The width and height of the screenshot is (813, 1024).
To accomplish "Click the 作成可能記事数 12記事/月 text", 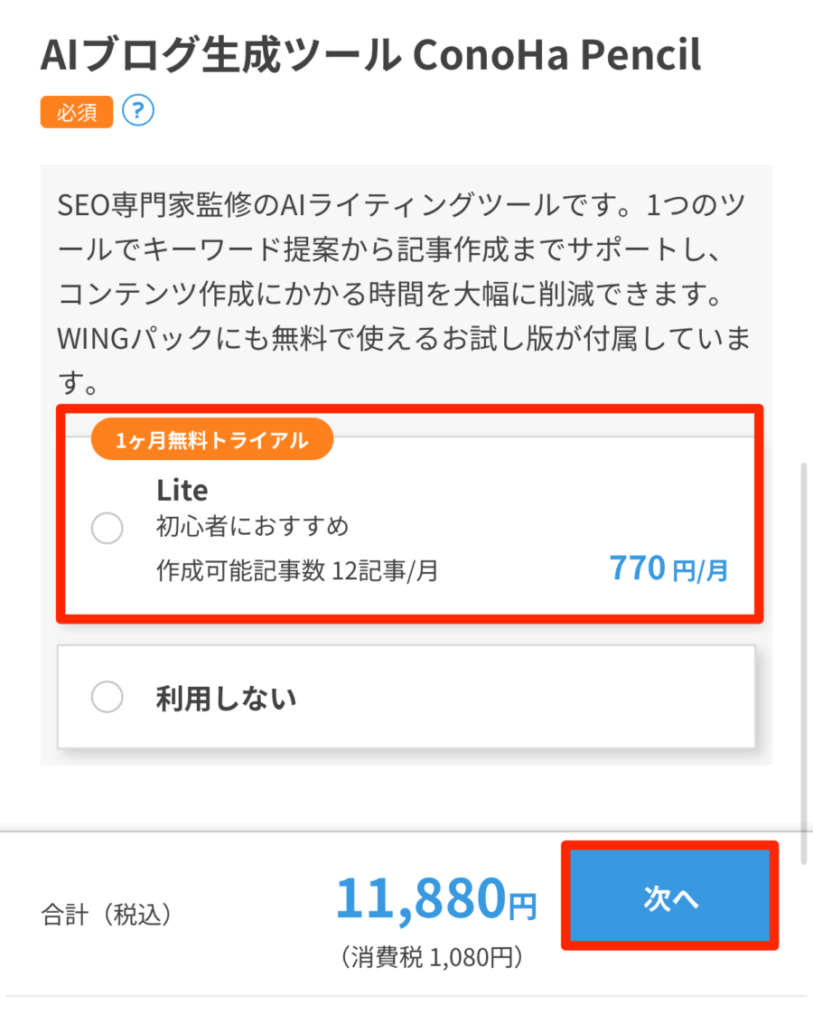I will point(297,571).
